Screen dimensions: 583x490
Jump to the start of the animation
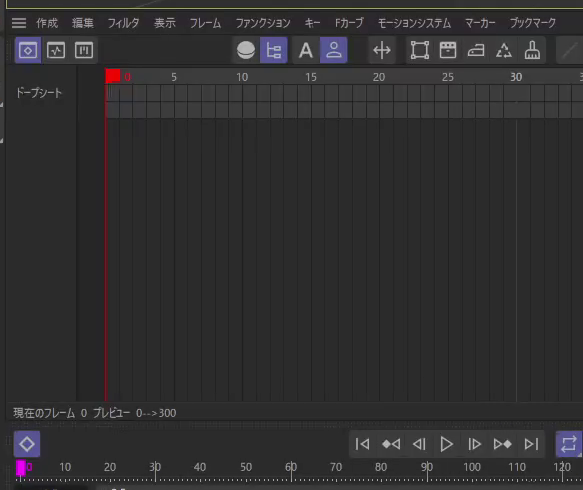coord(363,444)
